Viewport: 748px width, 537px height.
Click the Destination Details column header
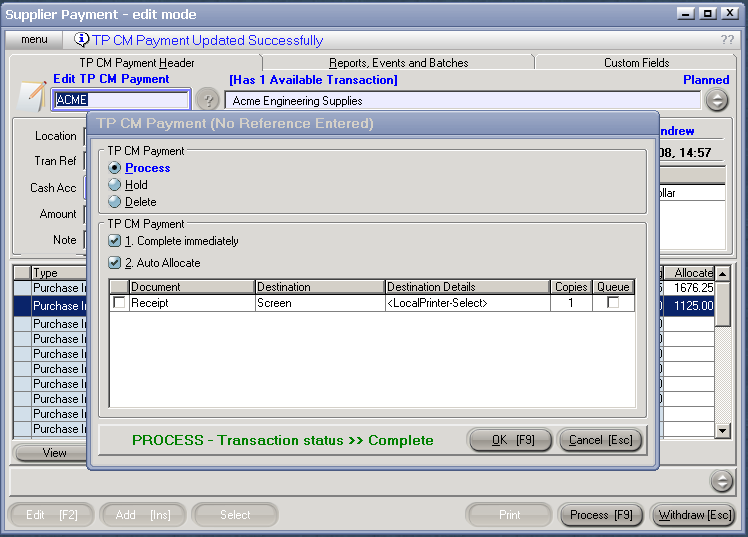pos(468,287)
